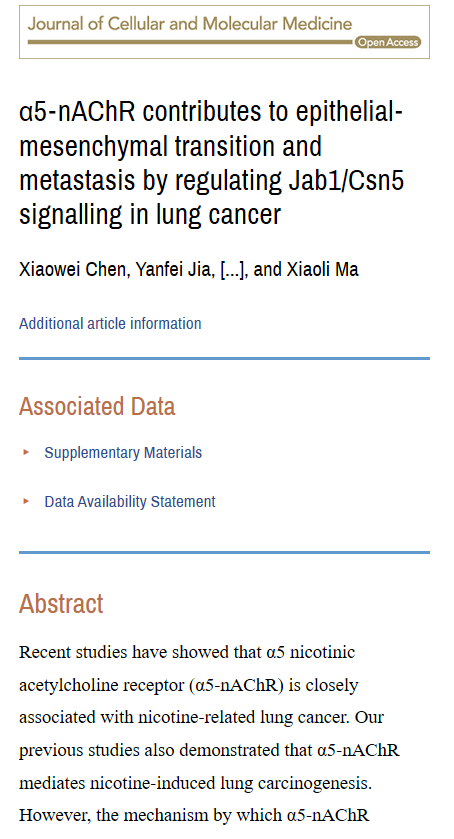Click the article title text

(x=211, y=163)
